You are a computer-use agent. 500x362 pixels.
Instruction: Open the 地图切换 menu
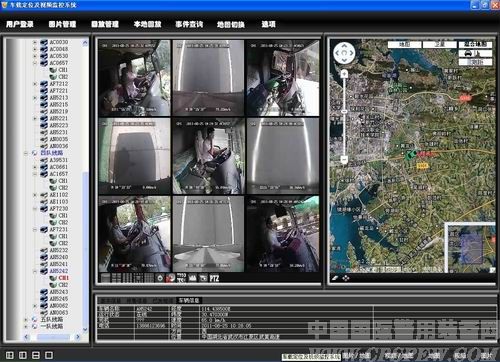coord(231,24)
